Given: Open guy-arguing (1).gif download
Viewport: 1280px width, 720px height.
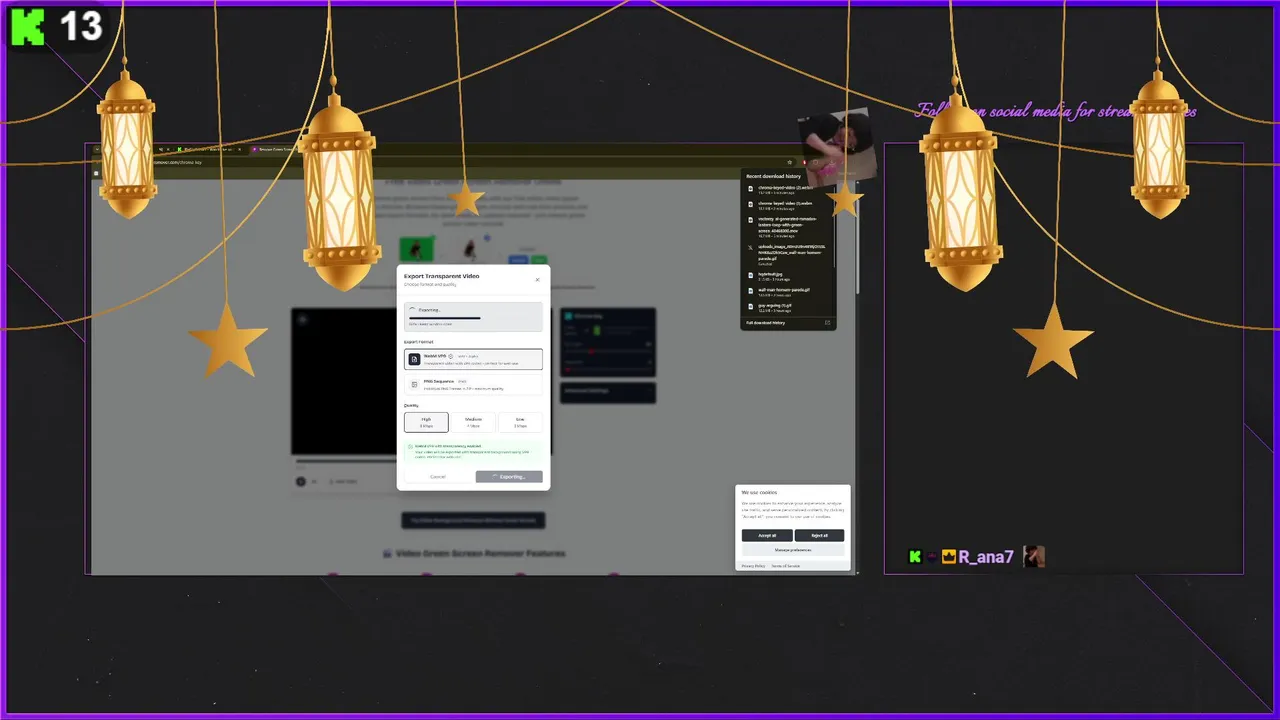Looking at the screenshot, I should coord(788,307).
